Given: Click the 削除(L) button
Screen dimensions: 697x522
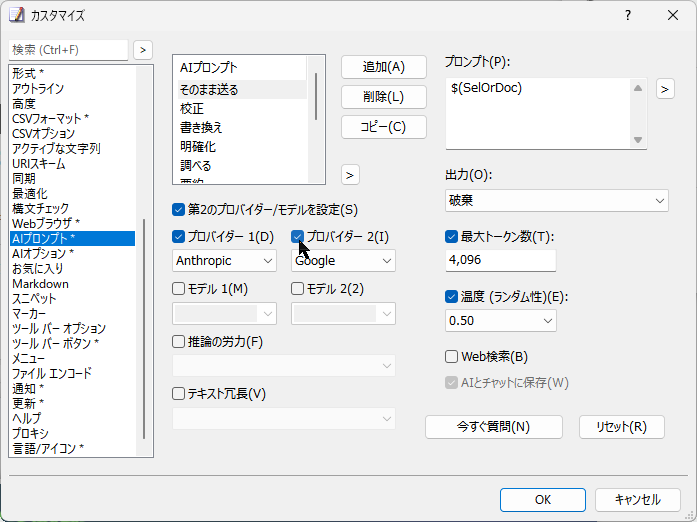Looking at the screenshot, I should click(x=384, y=97).
